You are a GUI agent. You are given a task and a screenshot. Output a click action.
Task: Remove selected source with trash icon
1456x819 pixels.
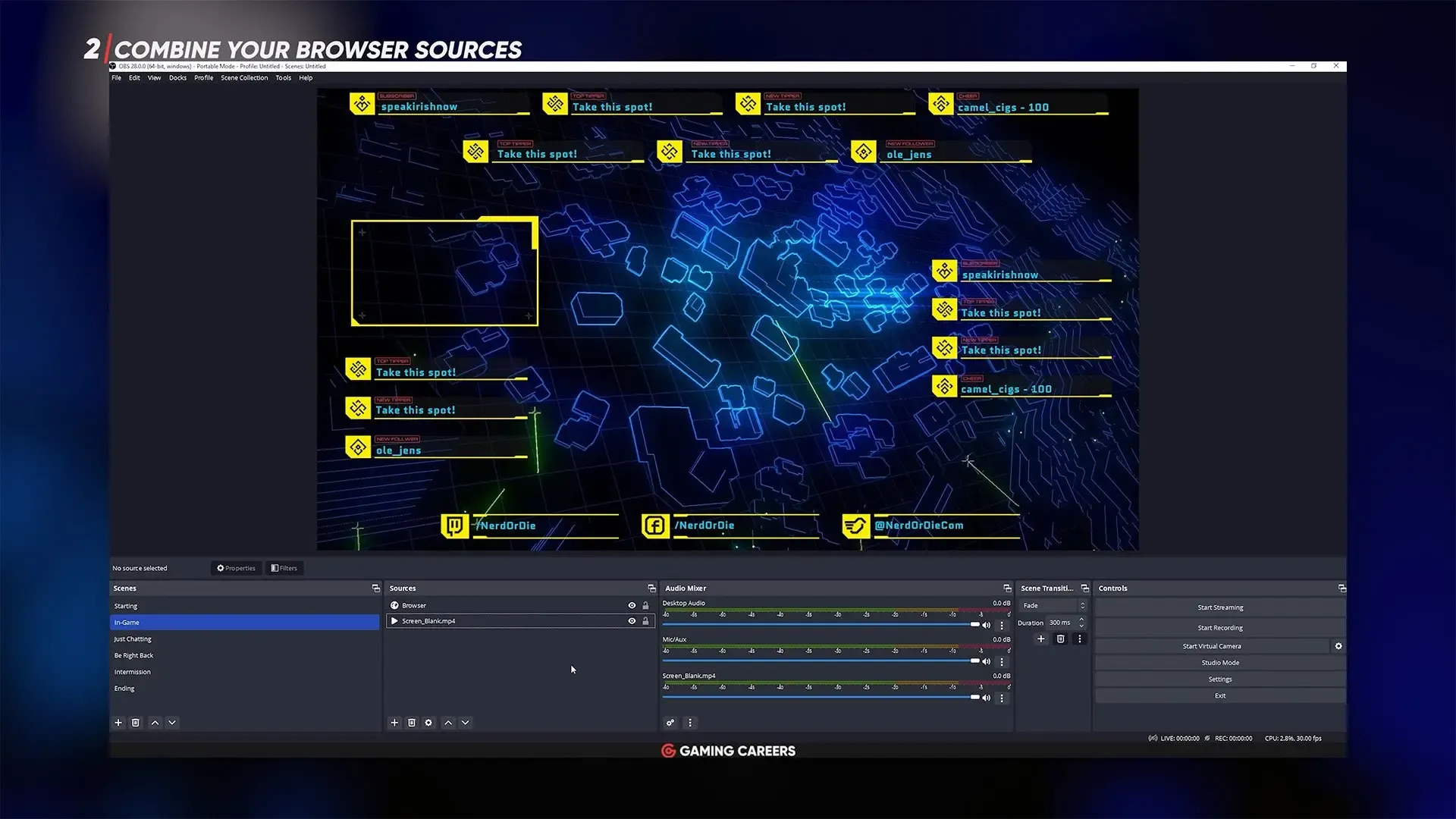coord(412,723)
